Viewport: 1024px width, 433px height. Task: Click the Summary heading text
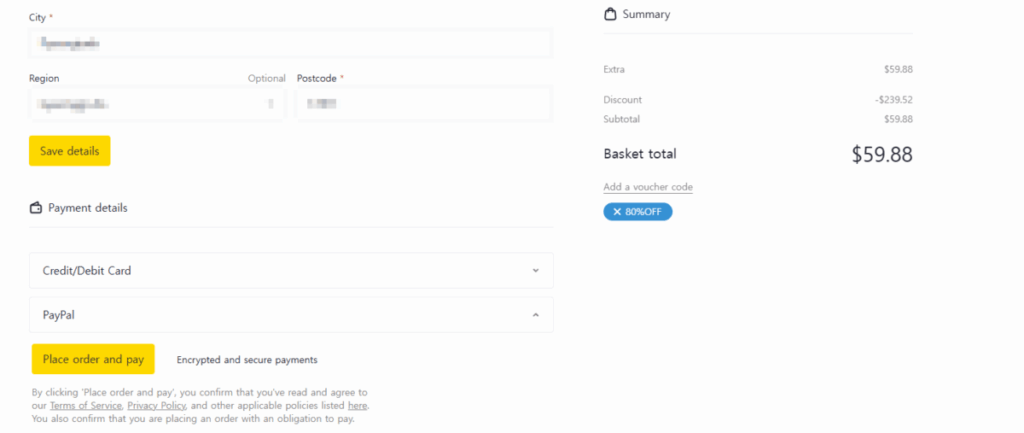[x=646, y=14]
